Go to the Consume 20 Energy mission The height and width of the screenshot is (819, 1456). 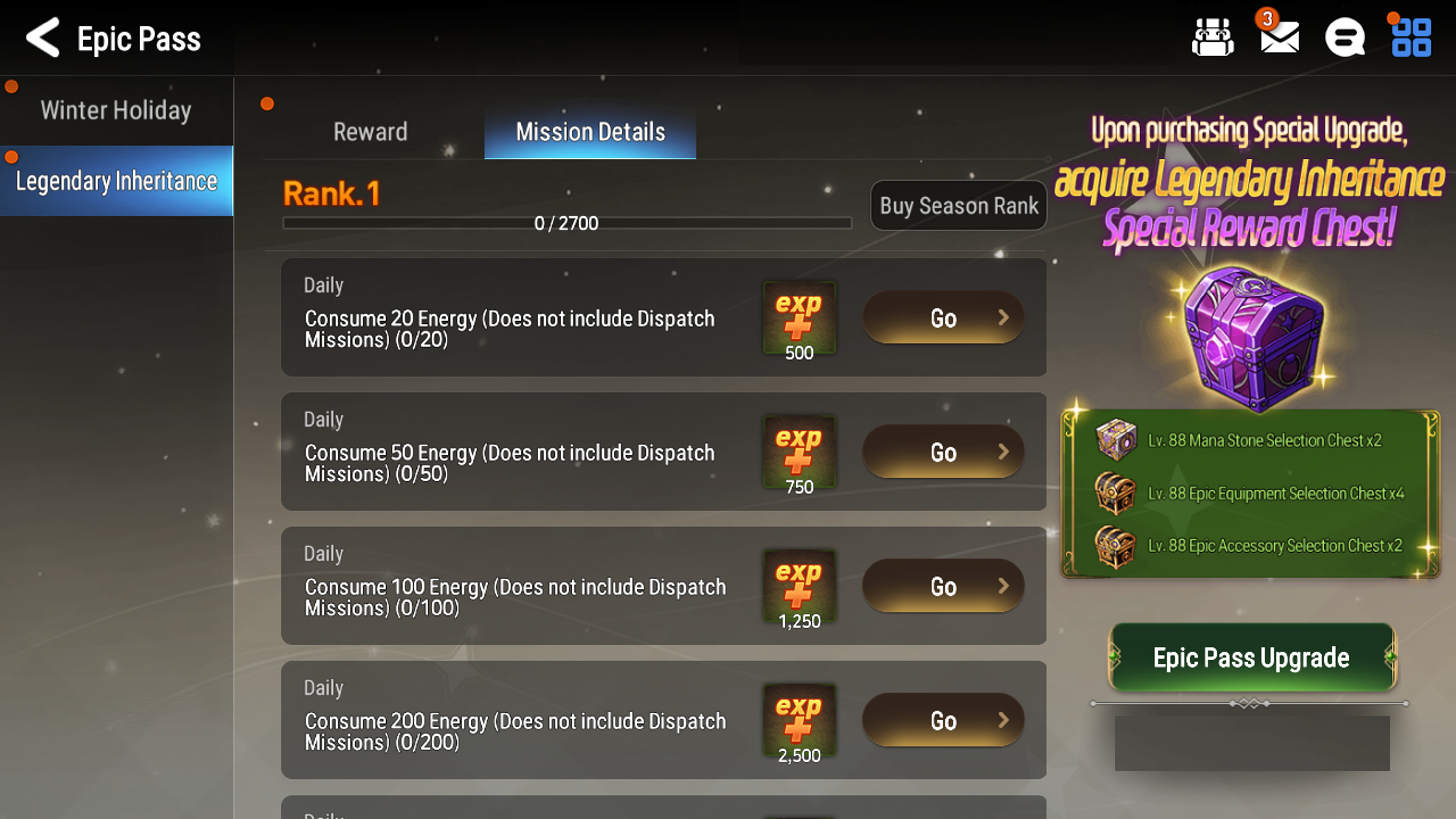[943, 318]
